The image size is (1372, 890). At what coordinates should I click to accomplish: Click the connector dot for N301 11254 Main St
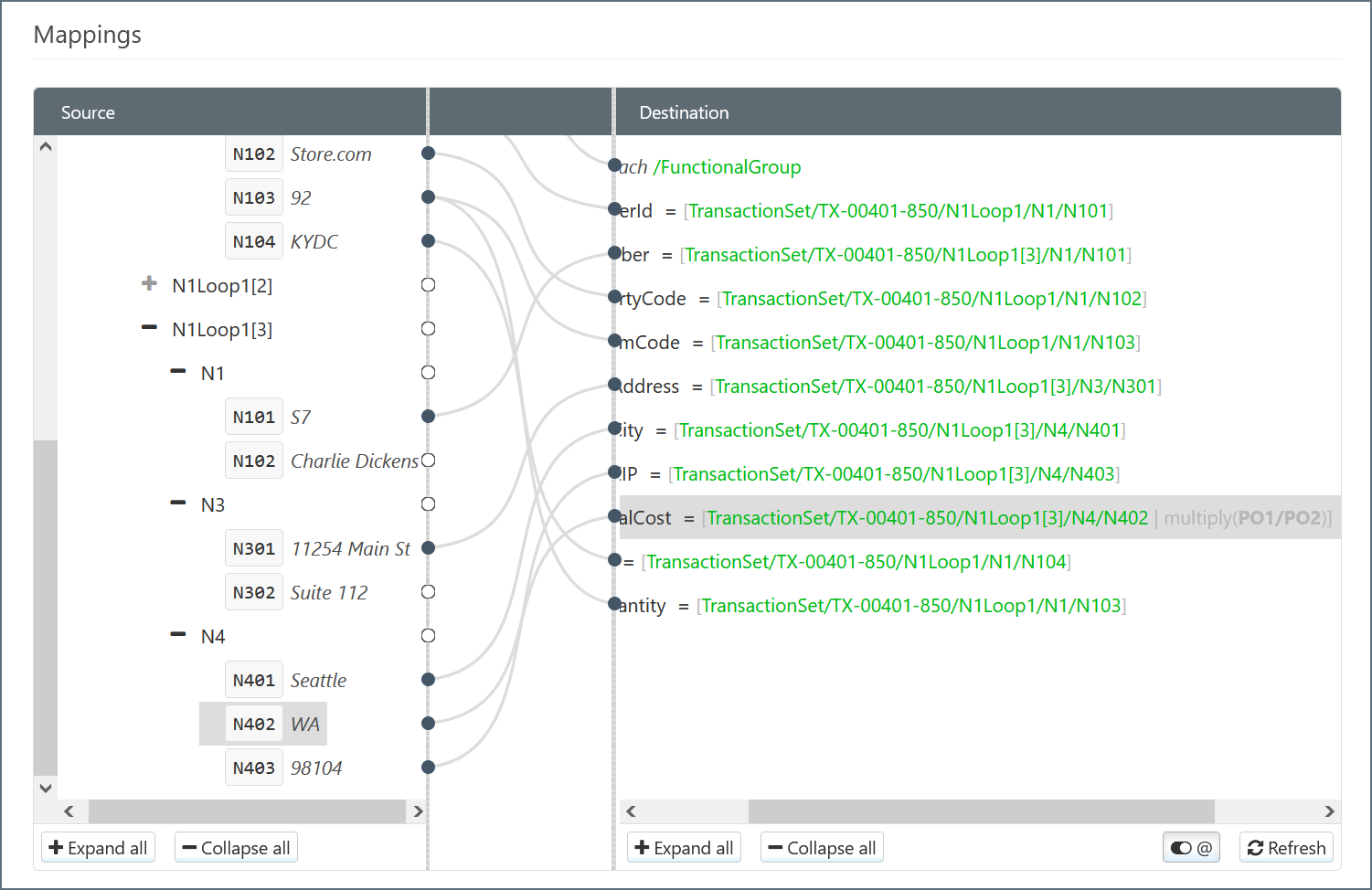(428, 548)
